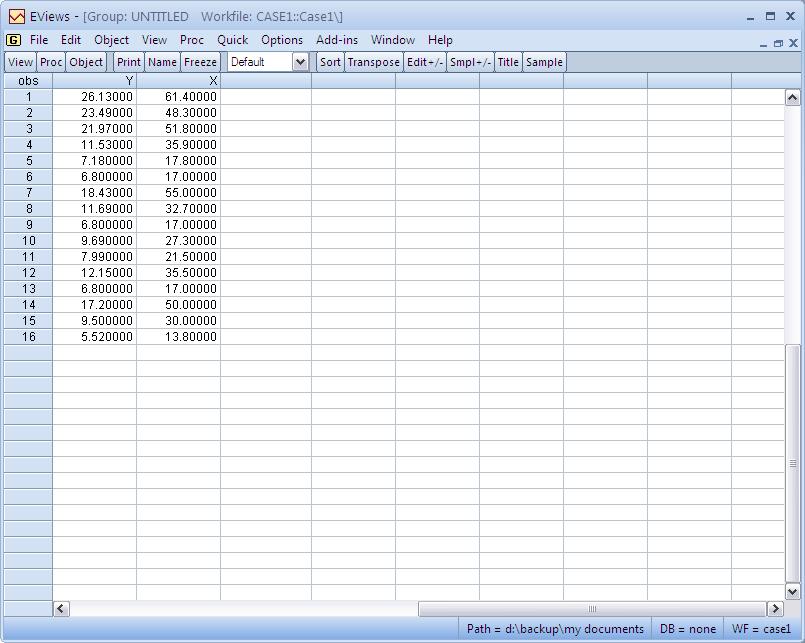Expand the Default display dropdown arrow
805x643 pixels.
pyautogui.click(x=300, y=62)
